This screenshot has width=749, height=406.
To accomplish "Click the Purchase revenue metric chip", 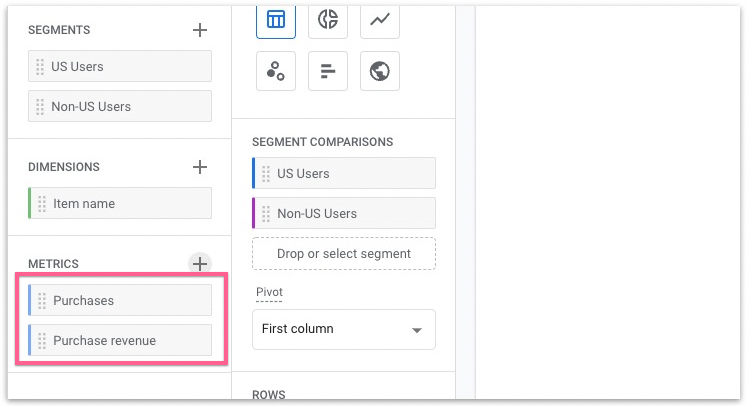I will point(120,341).
